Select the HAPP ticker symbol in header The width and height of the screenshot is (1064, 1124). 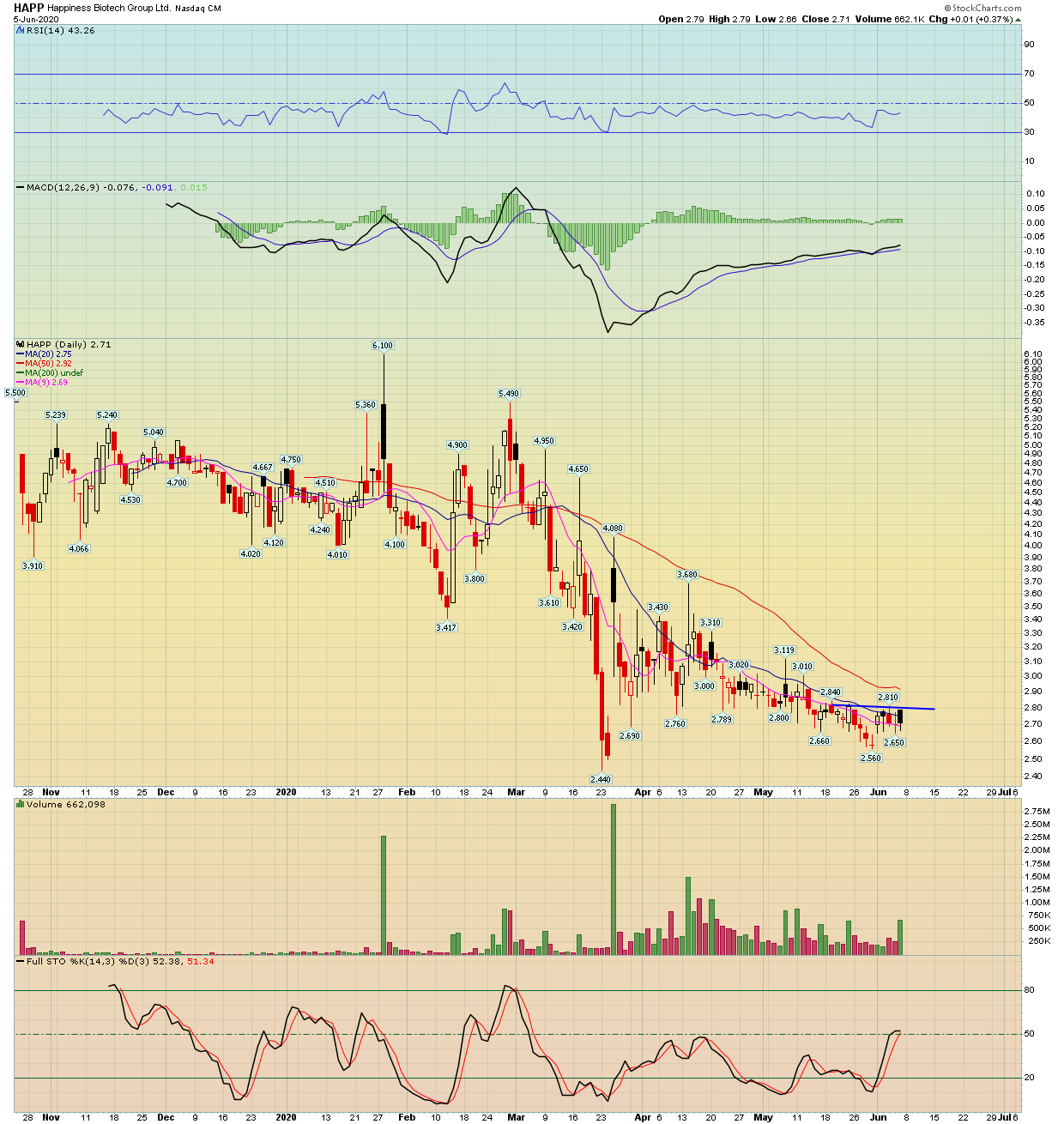[x=28, y=8]
